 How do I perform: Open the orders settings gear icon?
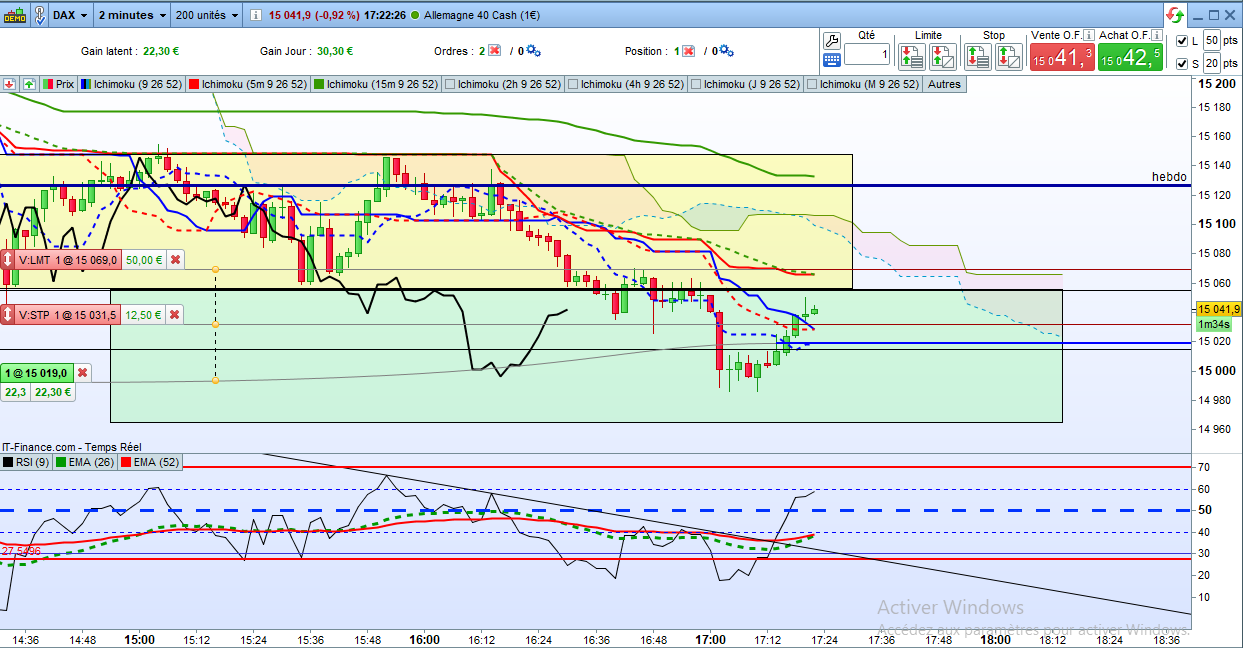[x=533, y=51]
